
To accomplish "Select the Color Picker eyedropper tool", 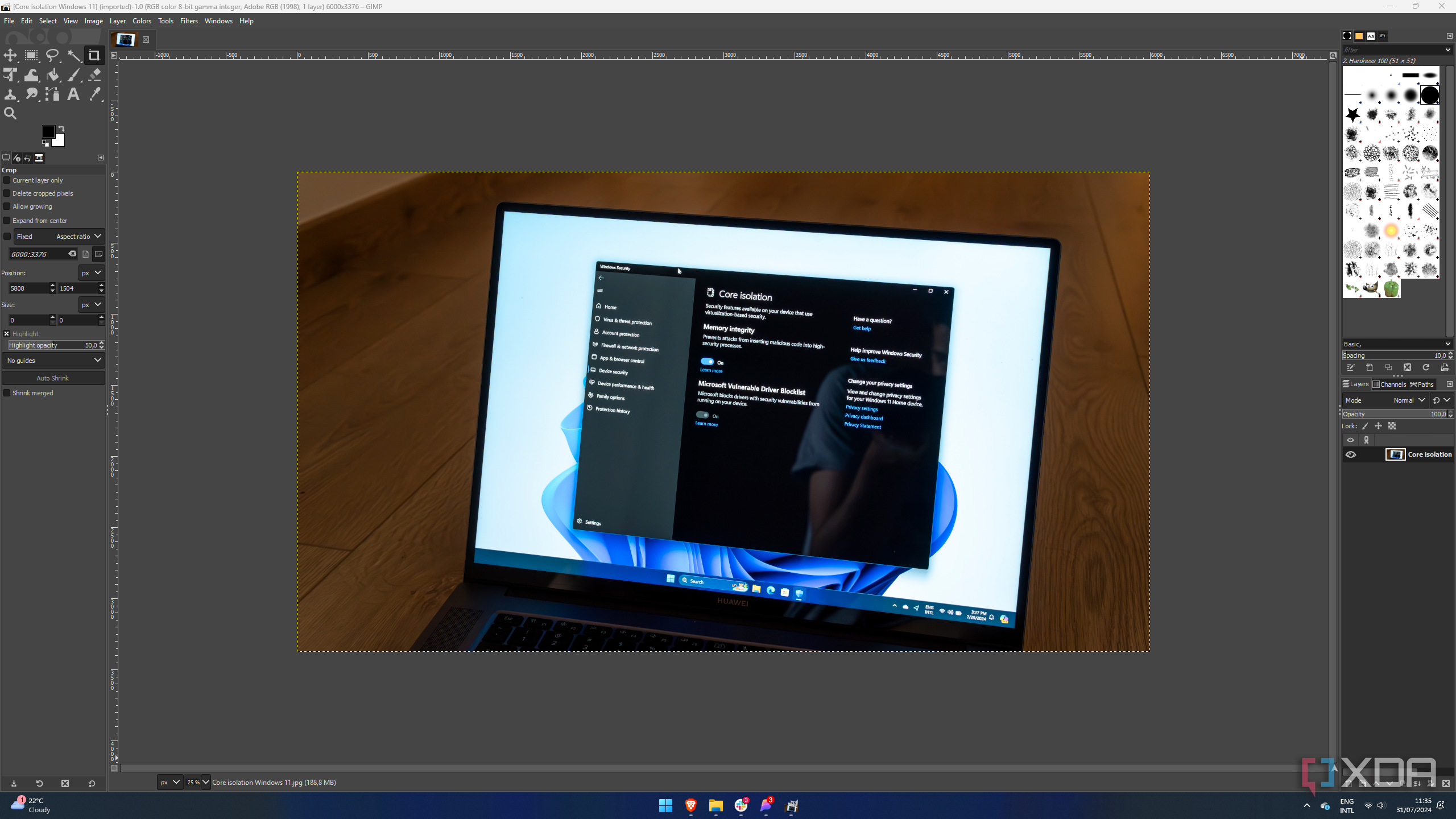I will (x=95, y=94).
